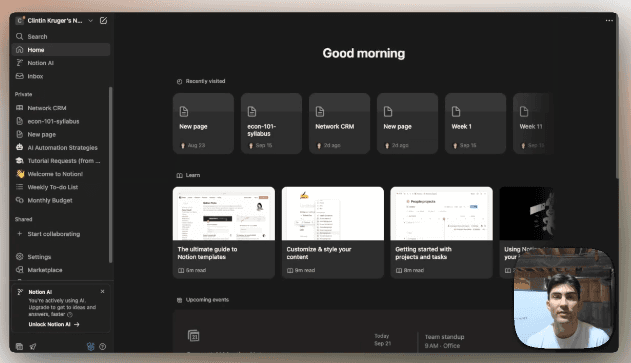Click the sidebar vertical scrollbar

[x=111, y=175]
